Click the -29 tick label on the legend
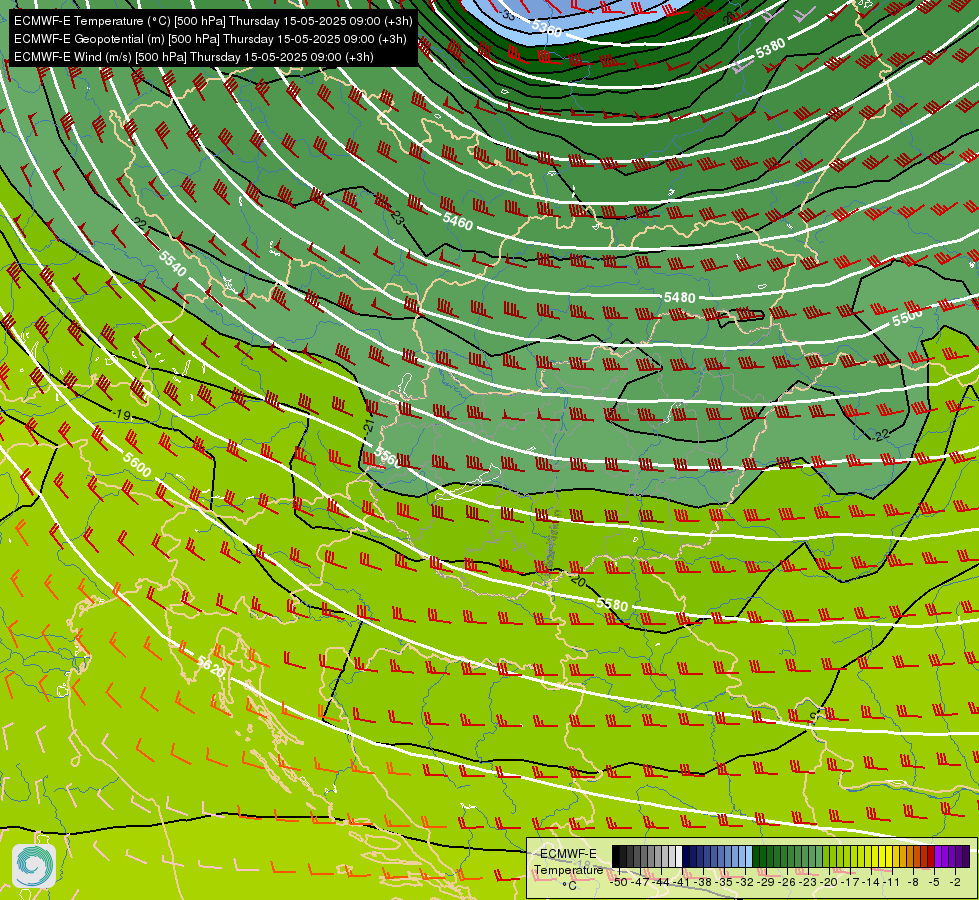979x900 pixels. [x=765, y=882]
